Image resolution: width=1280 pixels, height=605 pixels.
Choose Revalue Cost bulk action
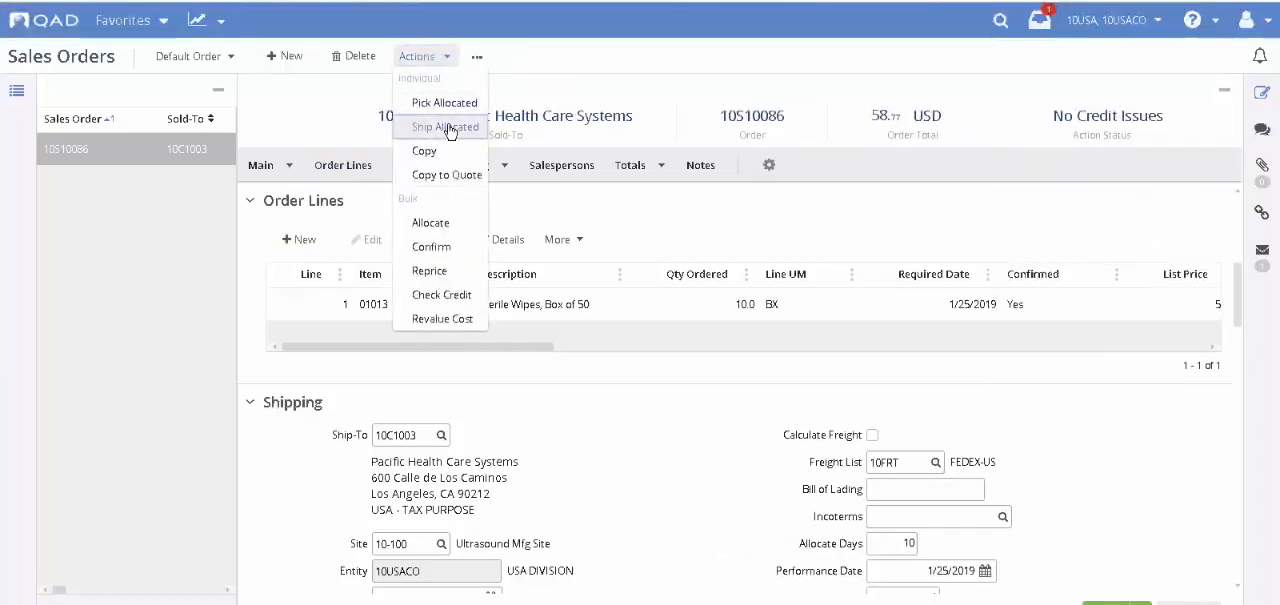(440, 319)
